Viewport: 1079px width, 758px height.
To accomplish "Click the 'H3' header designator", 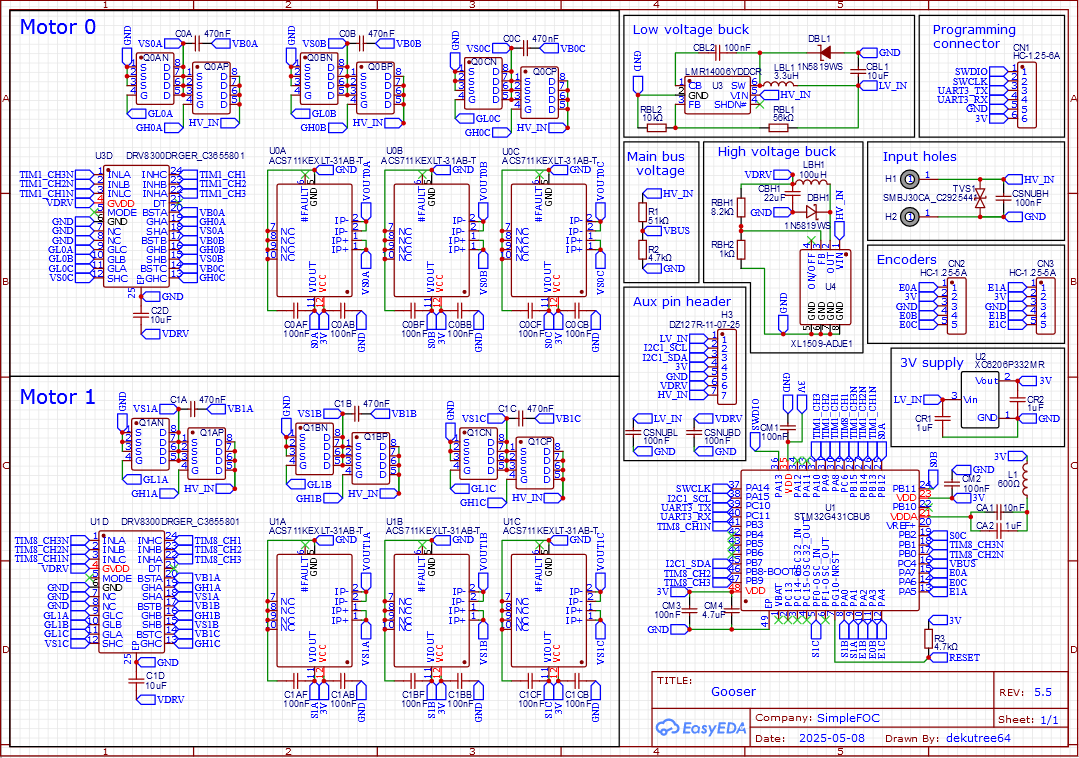I will (727, 315).
